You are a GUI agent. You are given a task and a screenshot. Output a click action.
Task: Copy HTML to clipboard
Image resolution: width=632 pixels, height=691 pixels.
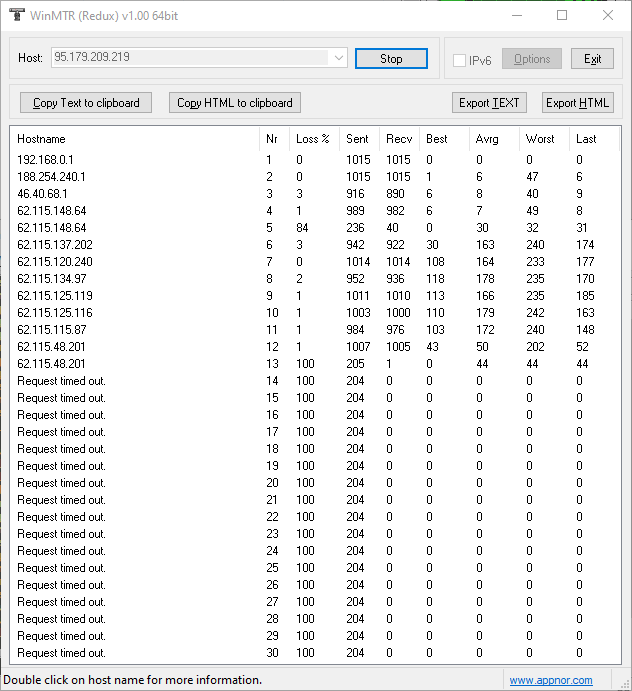[234, 103]
